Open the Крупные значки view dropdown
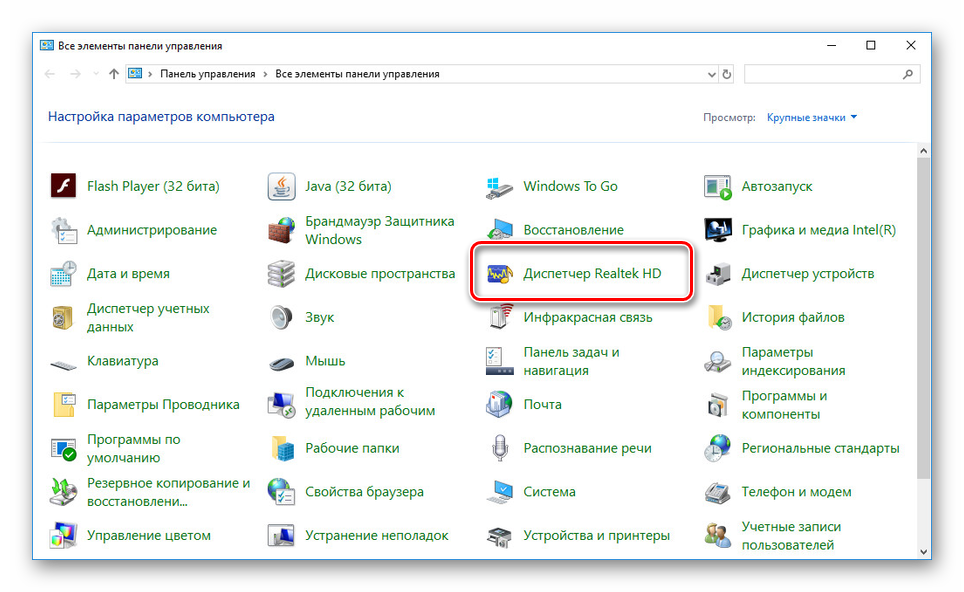The height and width of the screenshot is (592, 964). pos(812,117)
